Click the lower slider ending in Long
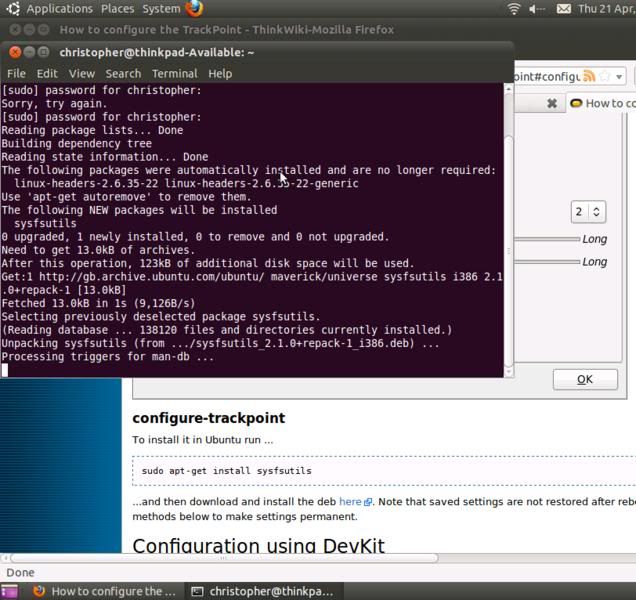This screenshot has width=636, height=600. [546, 262]
